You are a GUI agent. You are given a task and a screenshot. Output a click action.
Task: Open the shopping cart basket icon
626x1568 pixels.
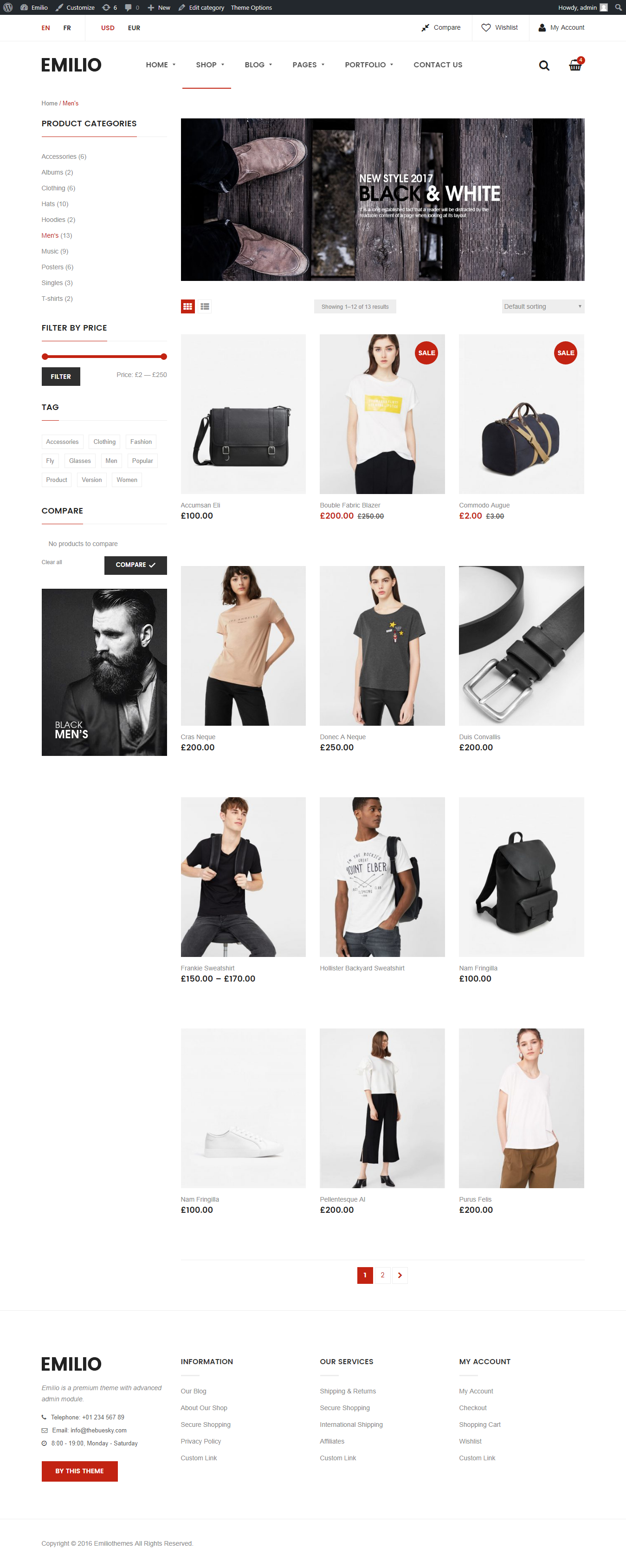[575, 65]
